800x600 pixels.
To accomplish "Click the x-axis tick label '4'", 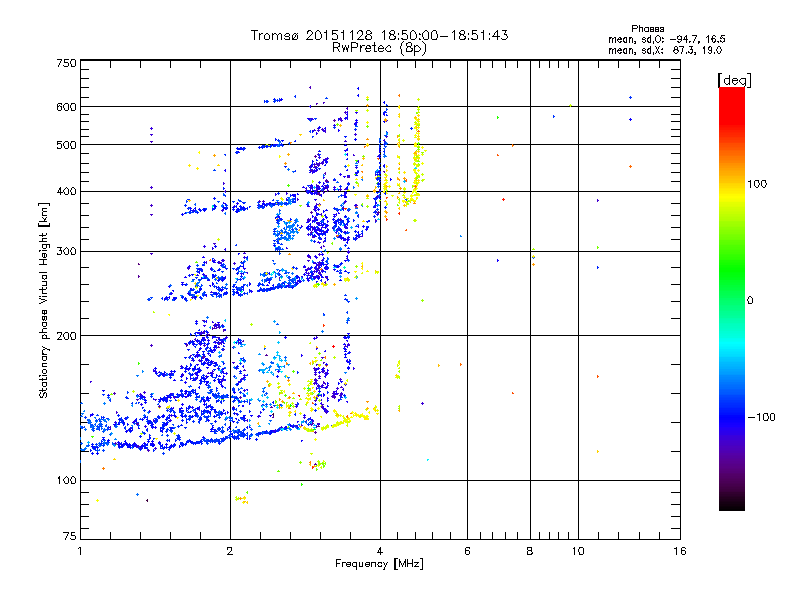I will click(380, 551).
